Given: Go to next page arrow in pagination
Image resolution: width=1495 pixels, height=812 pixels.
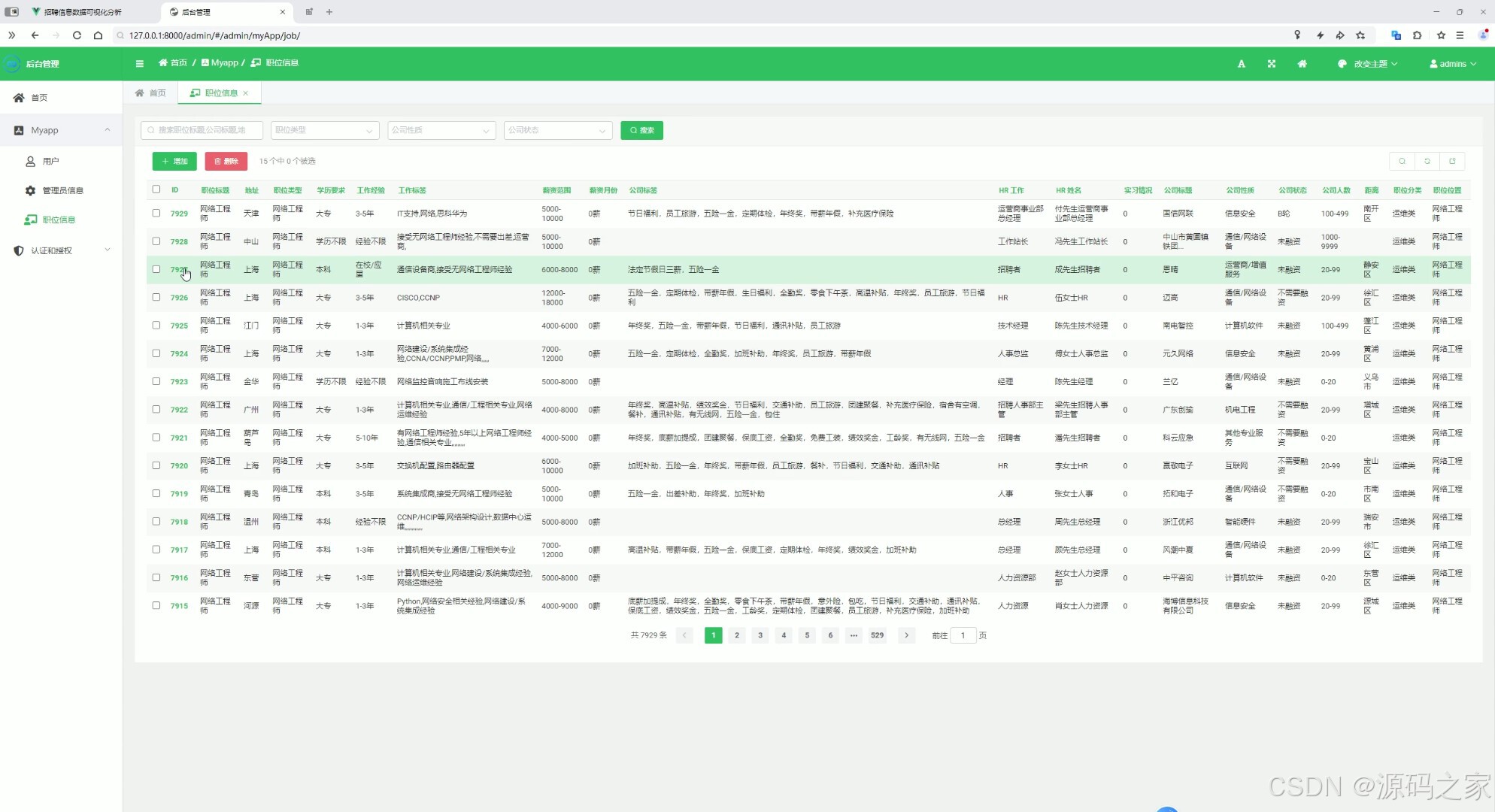Looking at the screenshot, I should tap(906, 635).
